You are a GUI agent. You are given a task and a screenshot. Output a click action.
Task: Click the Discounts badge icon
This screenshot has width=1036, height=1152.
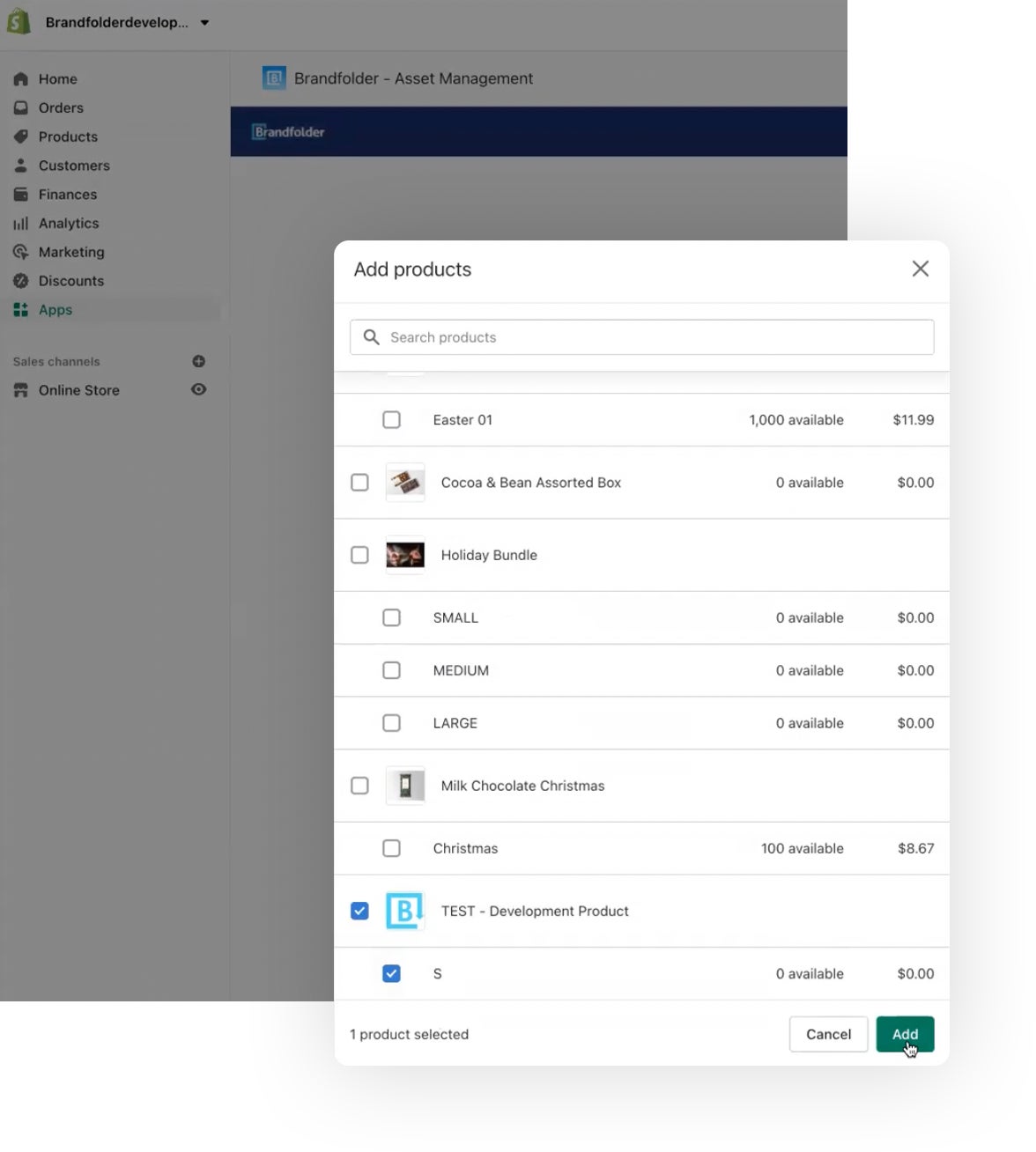tap(21, 281)
